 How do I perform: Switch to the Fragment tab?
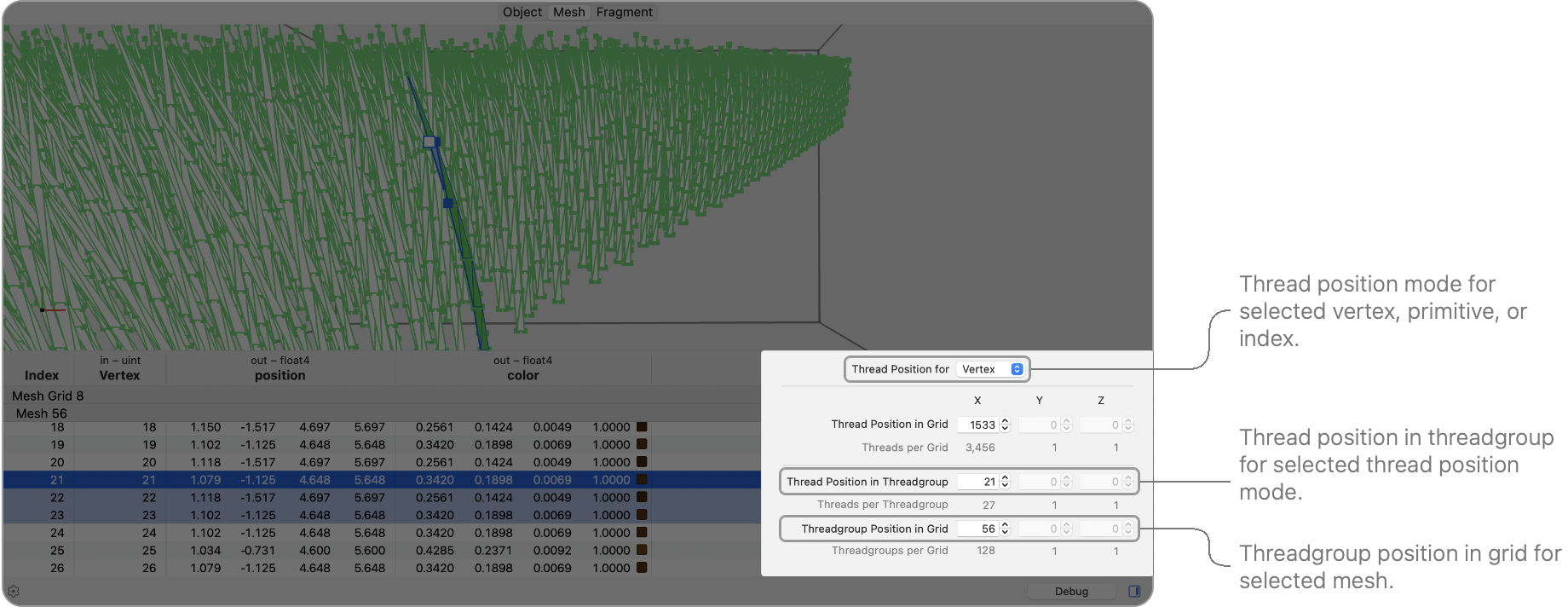point(624,12)
